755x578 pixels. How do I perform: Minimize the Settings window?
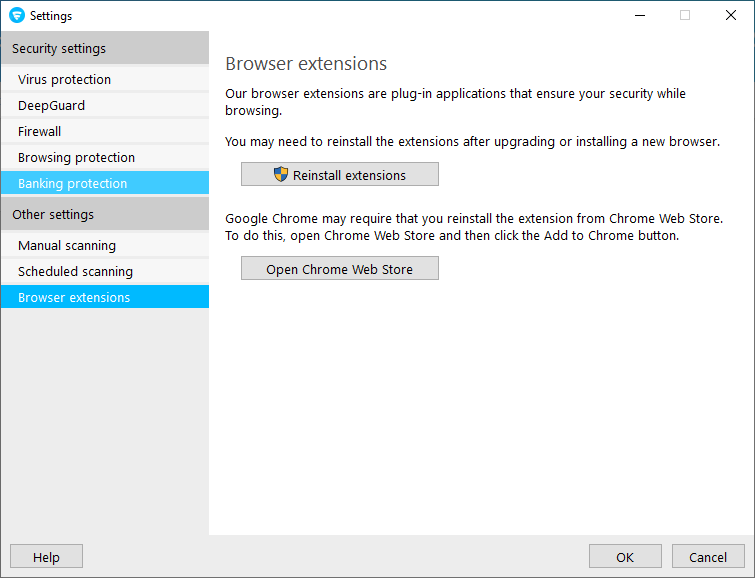(x=640, y=15)
